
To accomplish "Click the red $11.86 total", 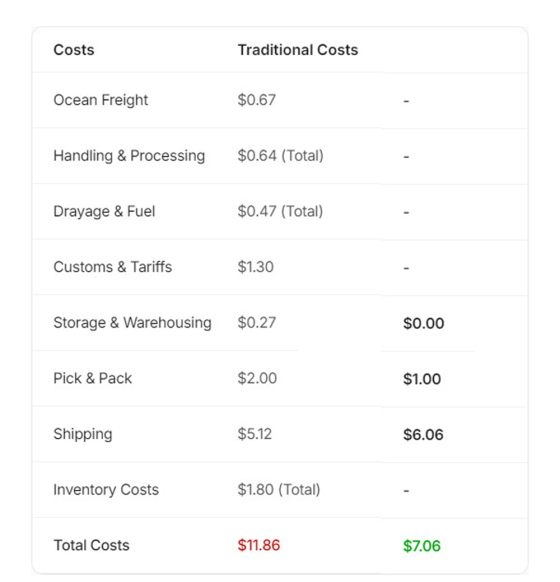I will pyautogui.click(x=259, y=545).
